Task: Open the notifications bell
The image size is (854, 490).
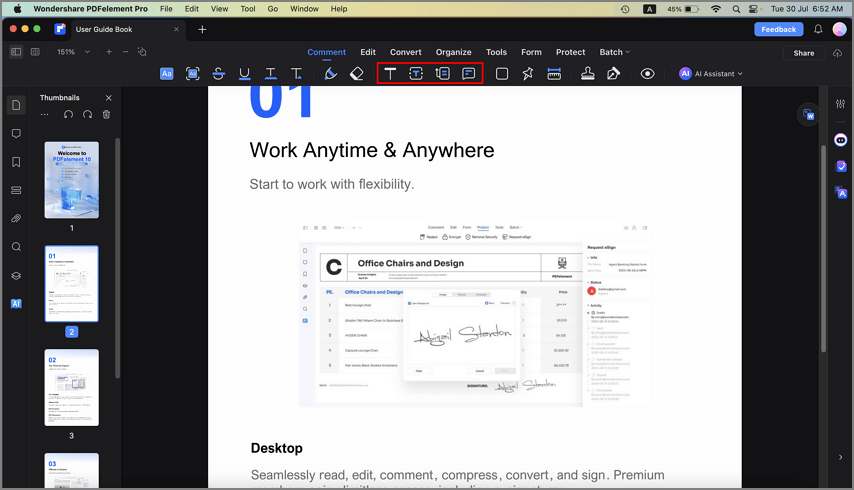Action: click(818, 29)
